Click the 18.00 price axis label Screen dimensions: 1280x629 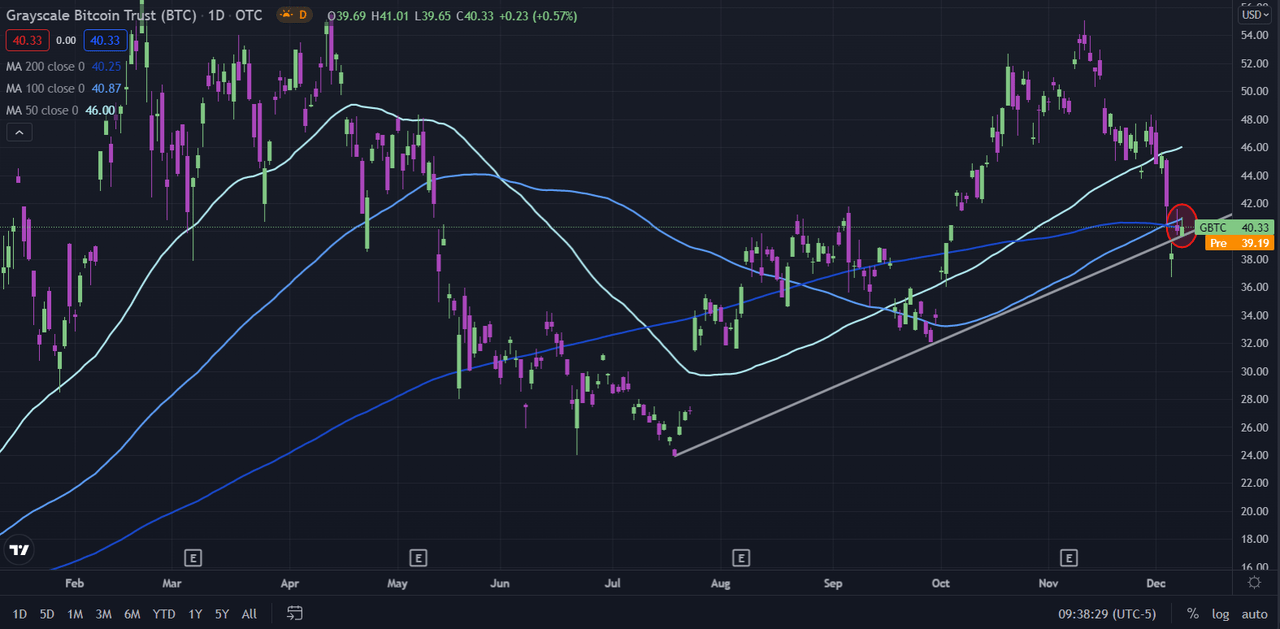tap(1255, 539)
